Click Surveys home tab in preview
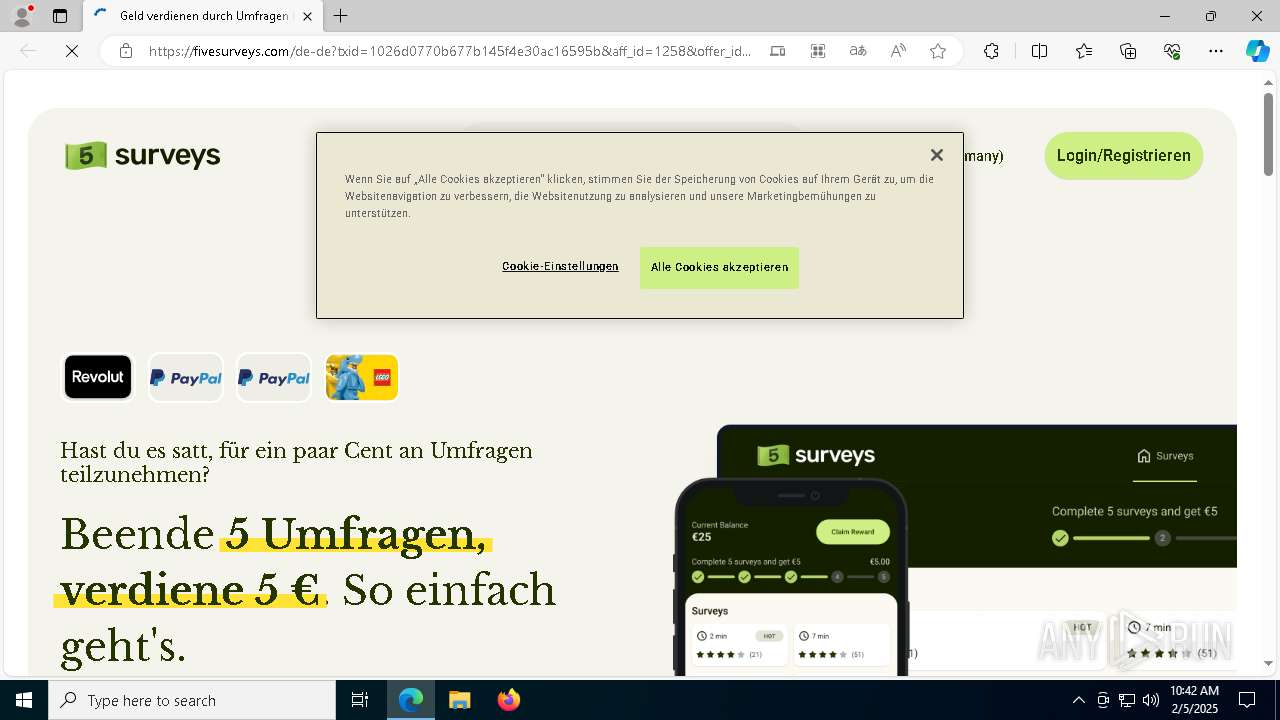Viewport: 1280px width, 720px height. [x=1165, y=456]
